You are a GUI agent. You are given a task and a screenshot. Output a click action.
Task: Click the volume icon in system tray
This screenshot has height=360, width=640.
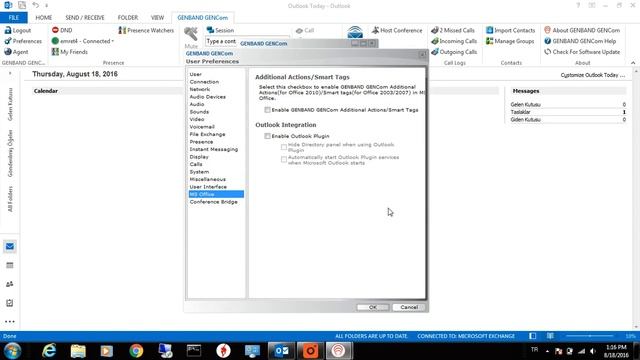click(x=593, y=351)
